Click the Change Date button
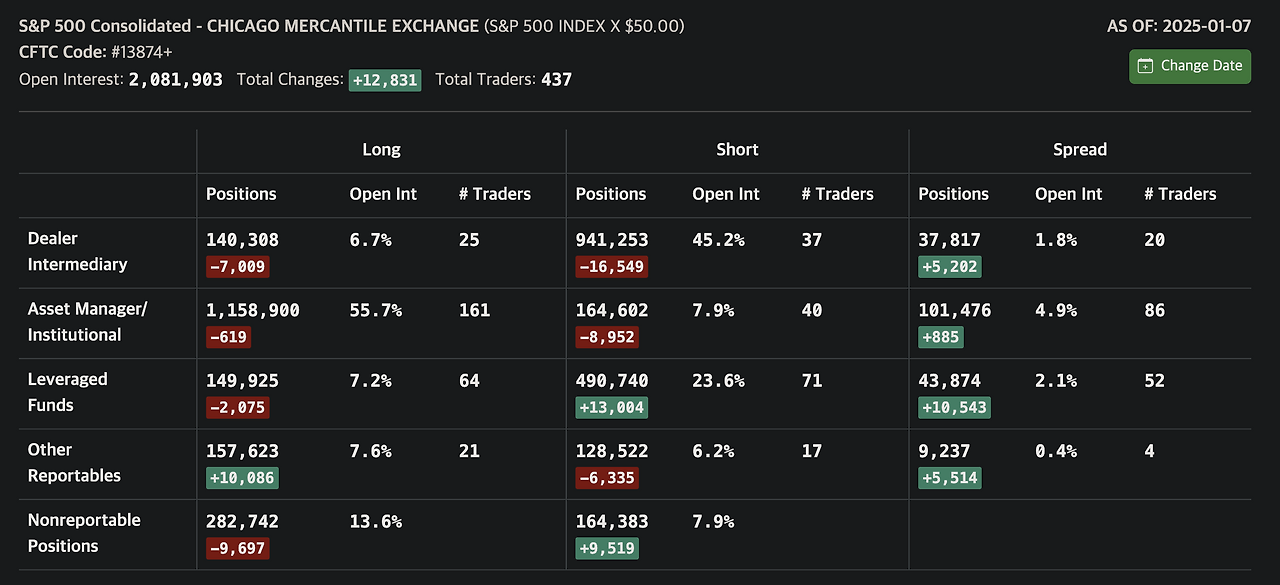This screenshot has height=585, width=1280. click(1190, 66)
